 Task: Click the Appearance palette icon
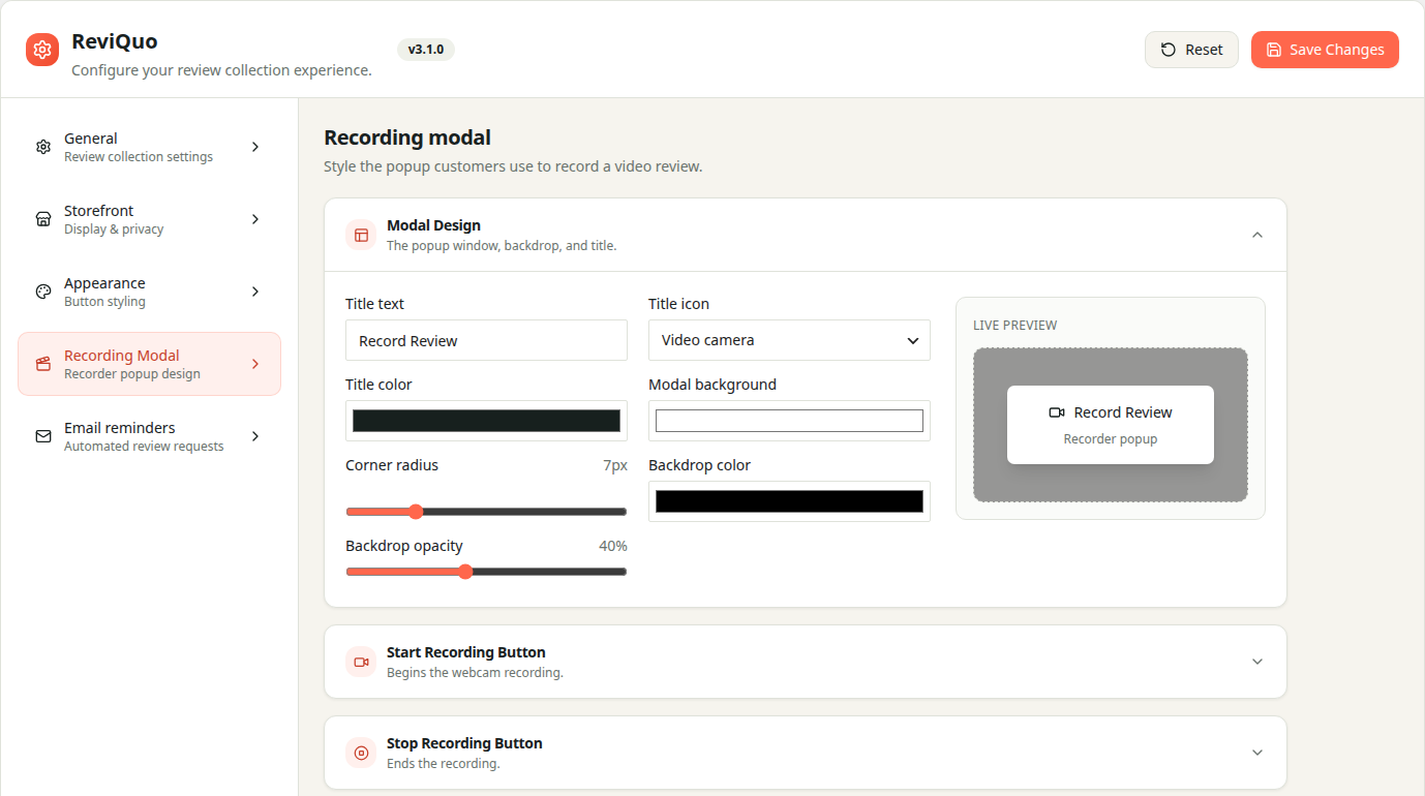(x=43, y=292)
